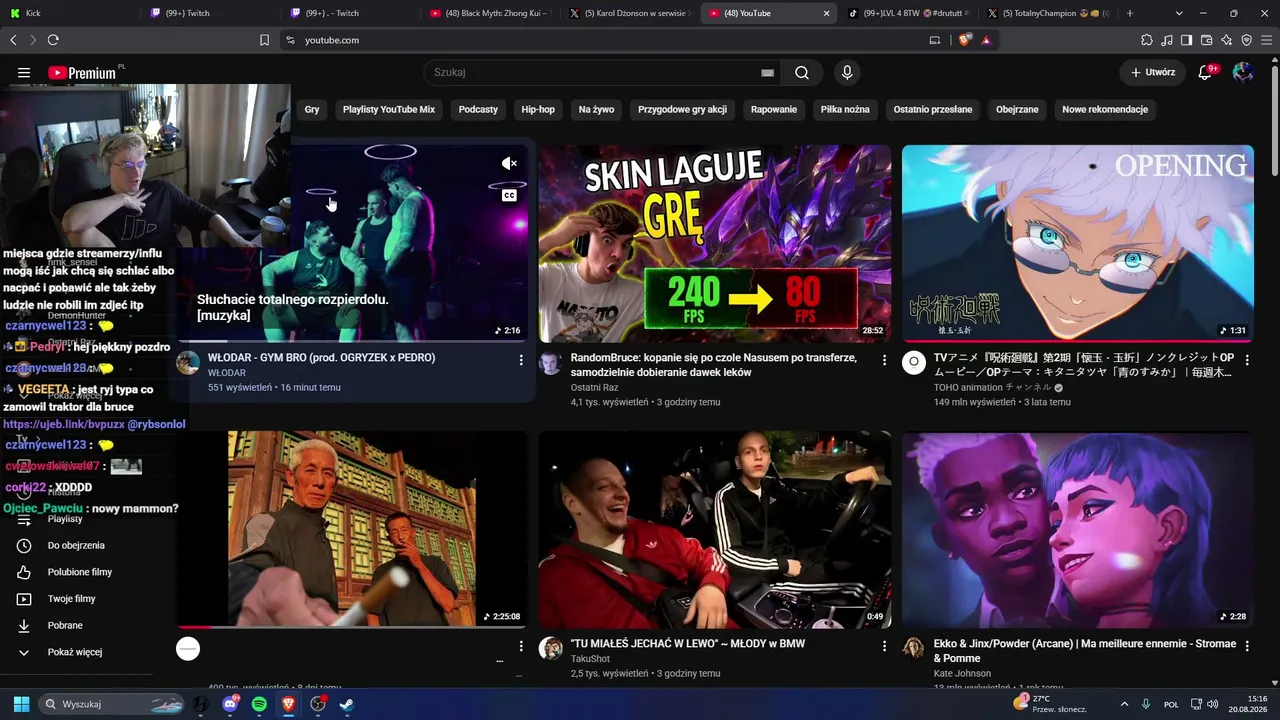Open the Brave Wallet icon

(1207, 40)
